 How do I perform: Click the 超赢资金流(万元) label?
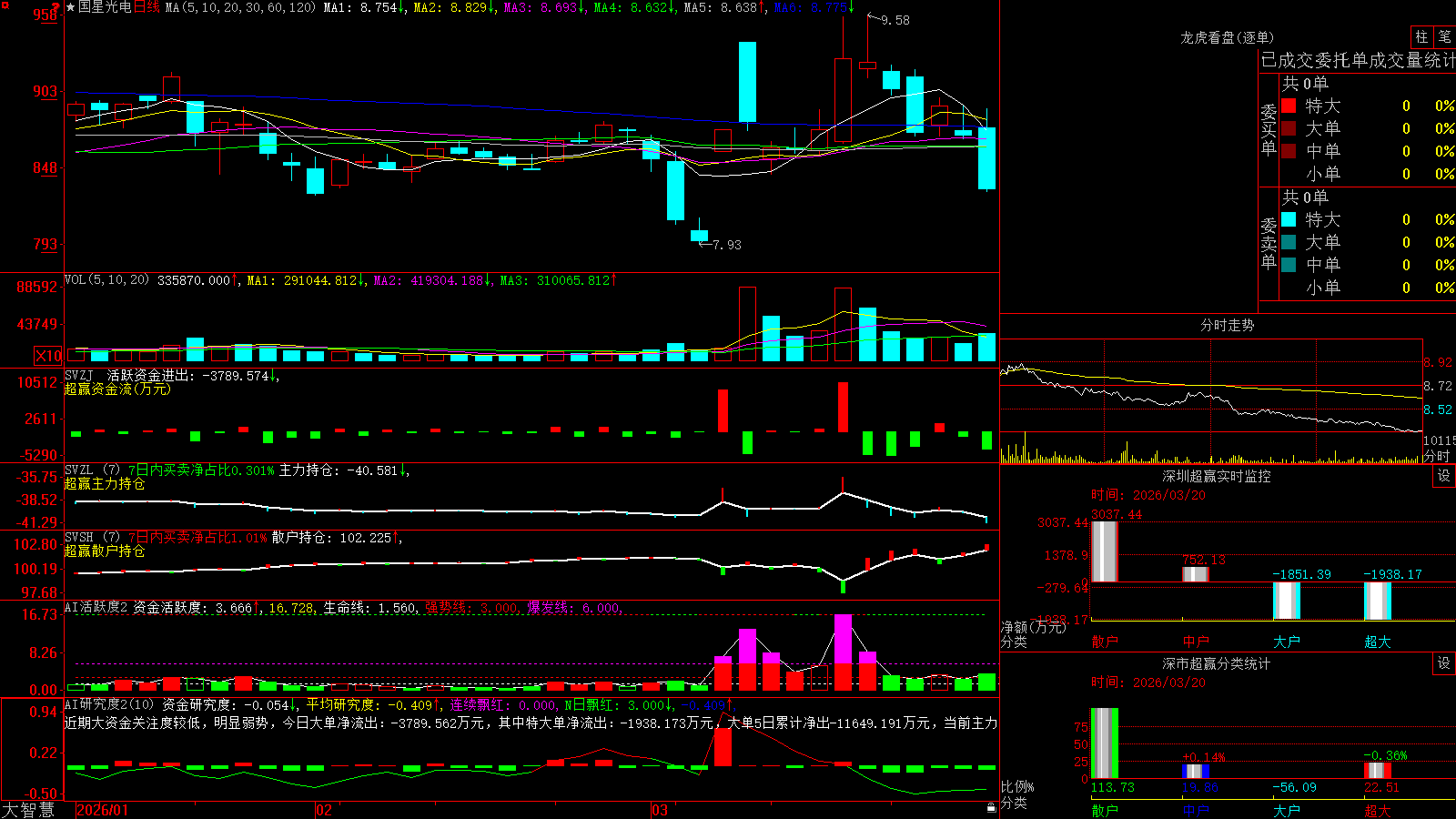click(x=117, y=389)
